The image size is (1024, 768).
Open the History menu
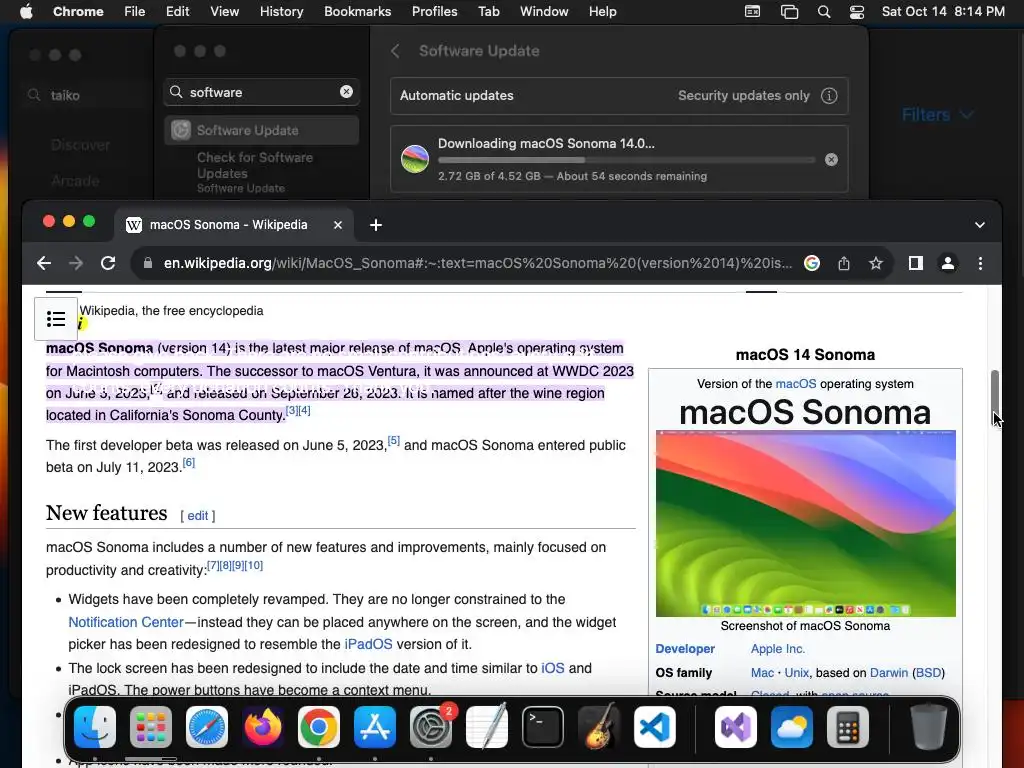point(281,12)
